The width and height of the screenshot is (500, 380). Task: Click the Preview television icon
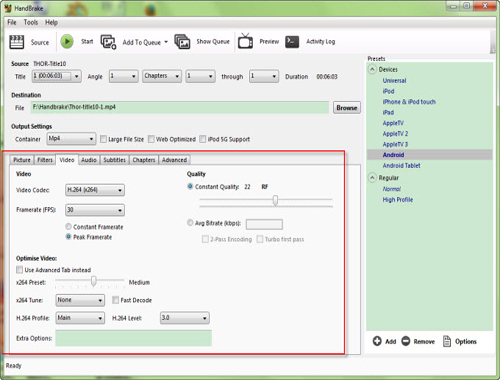245,42
